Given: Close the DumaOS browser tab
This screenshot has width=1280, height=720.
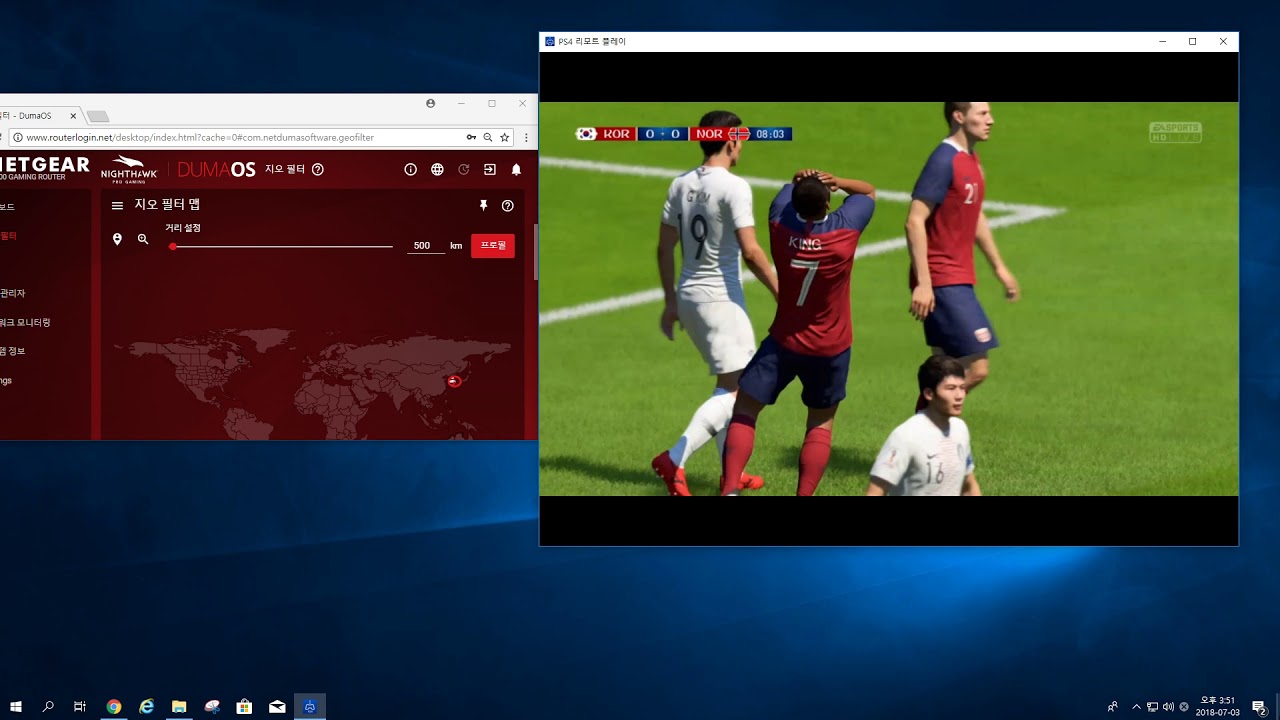Looking at the screenshot, I should click(73, 116).
